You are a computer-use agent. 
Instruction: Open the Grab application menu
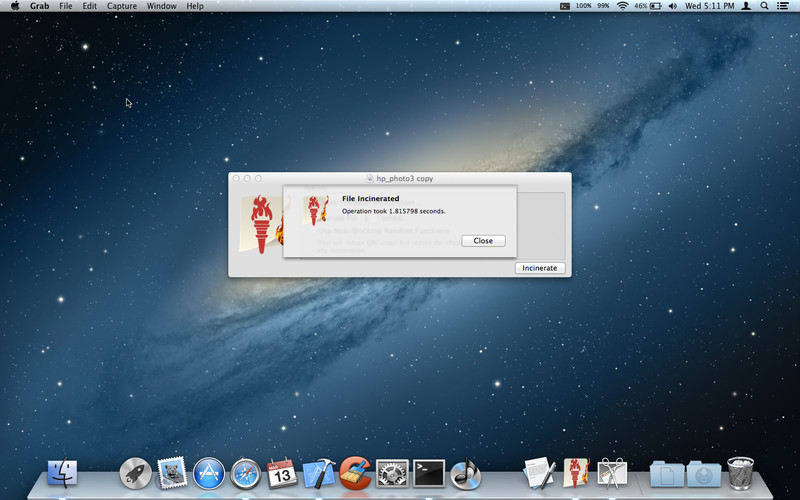39,6
